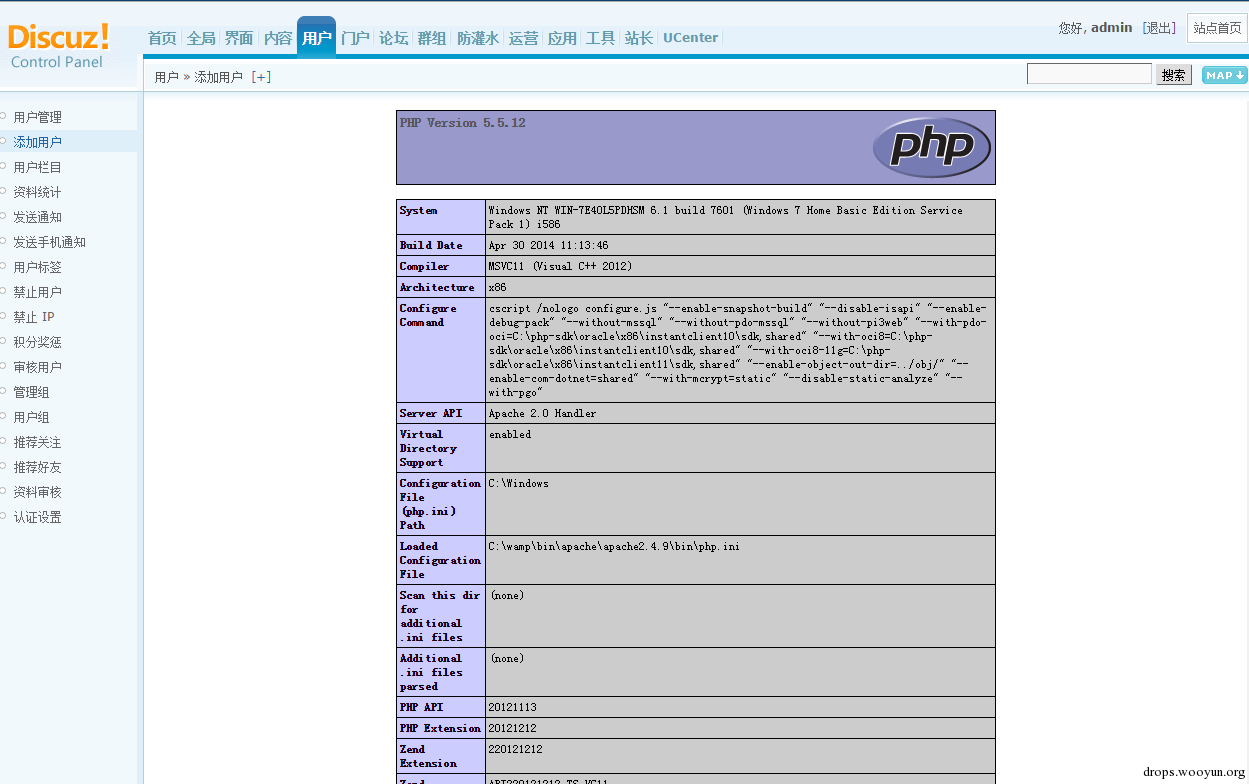Screen dimensions: 1249x784
Task: Click the [+] add shortcut icon
Action: [x=261, y=77]
